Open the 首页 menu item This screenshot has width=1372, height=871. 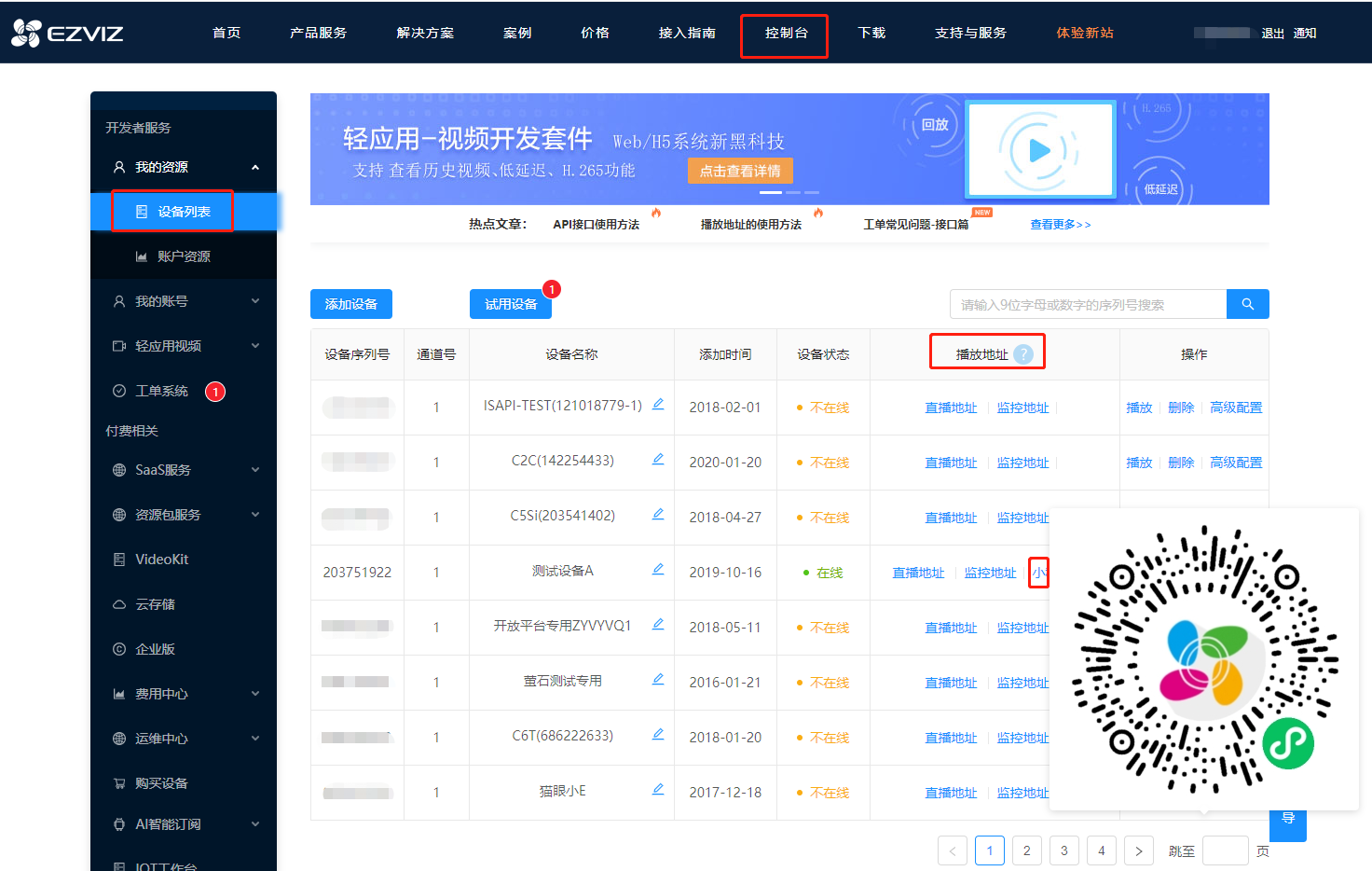(226, 33)
